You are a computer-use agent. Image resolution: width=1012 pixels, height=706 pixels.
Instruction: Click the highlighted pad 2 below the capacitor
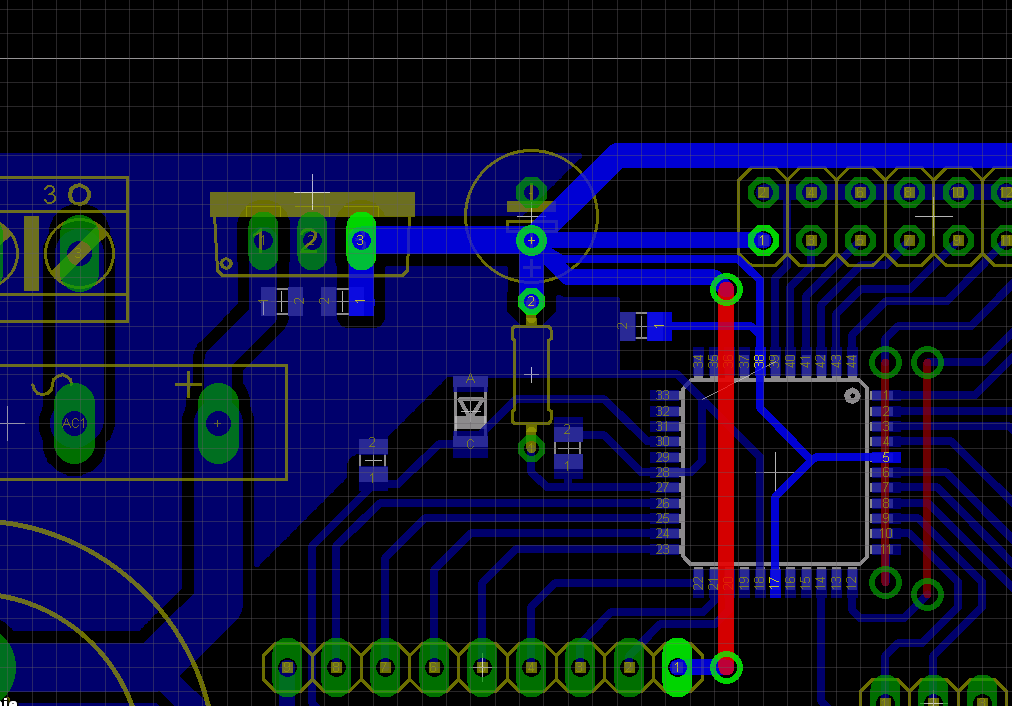click(531, 301)
